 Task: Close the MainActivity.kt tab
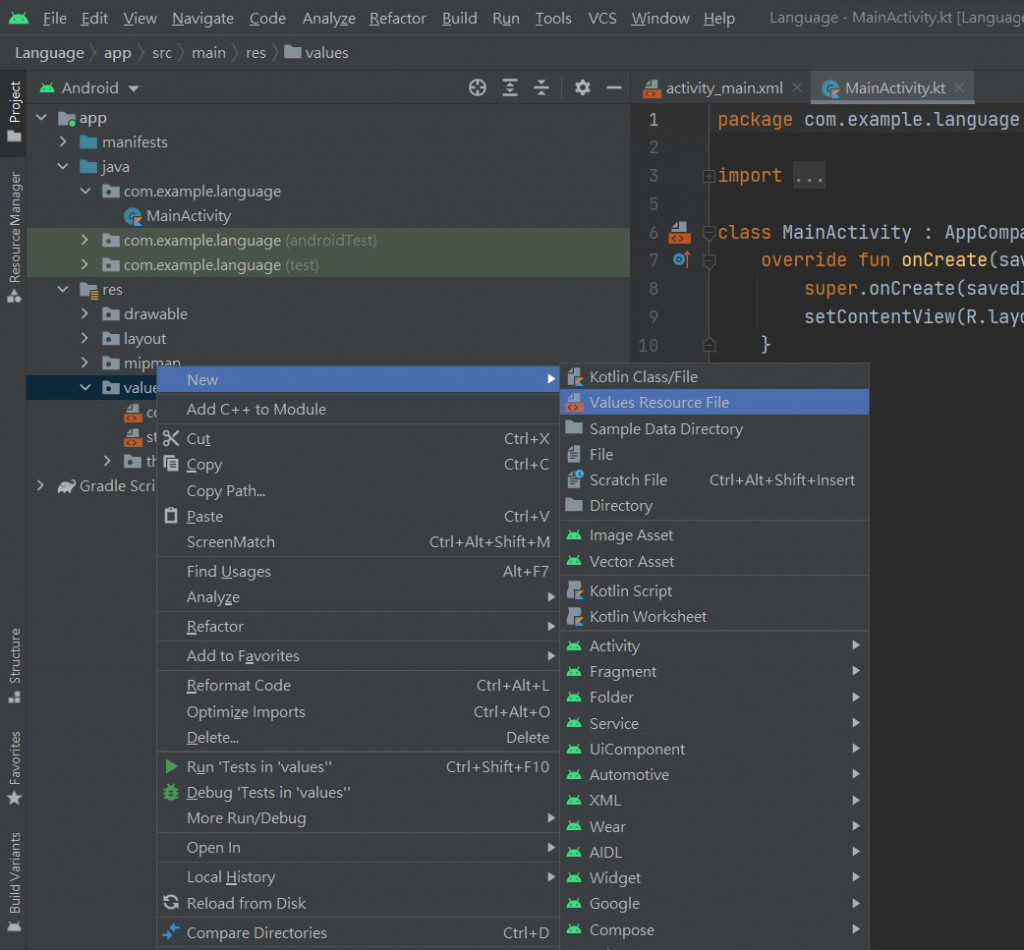point(959,87)
